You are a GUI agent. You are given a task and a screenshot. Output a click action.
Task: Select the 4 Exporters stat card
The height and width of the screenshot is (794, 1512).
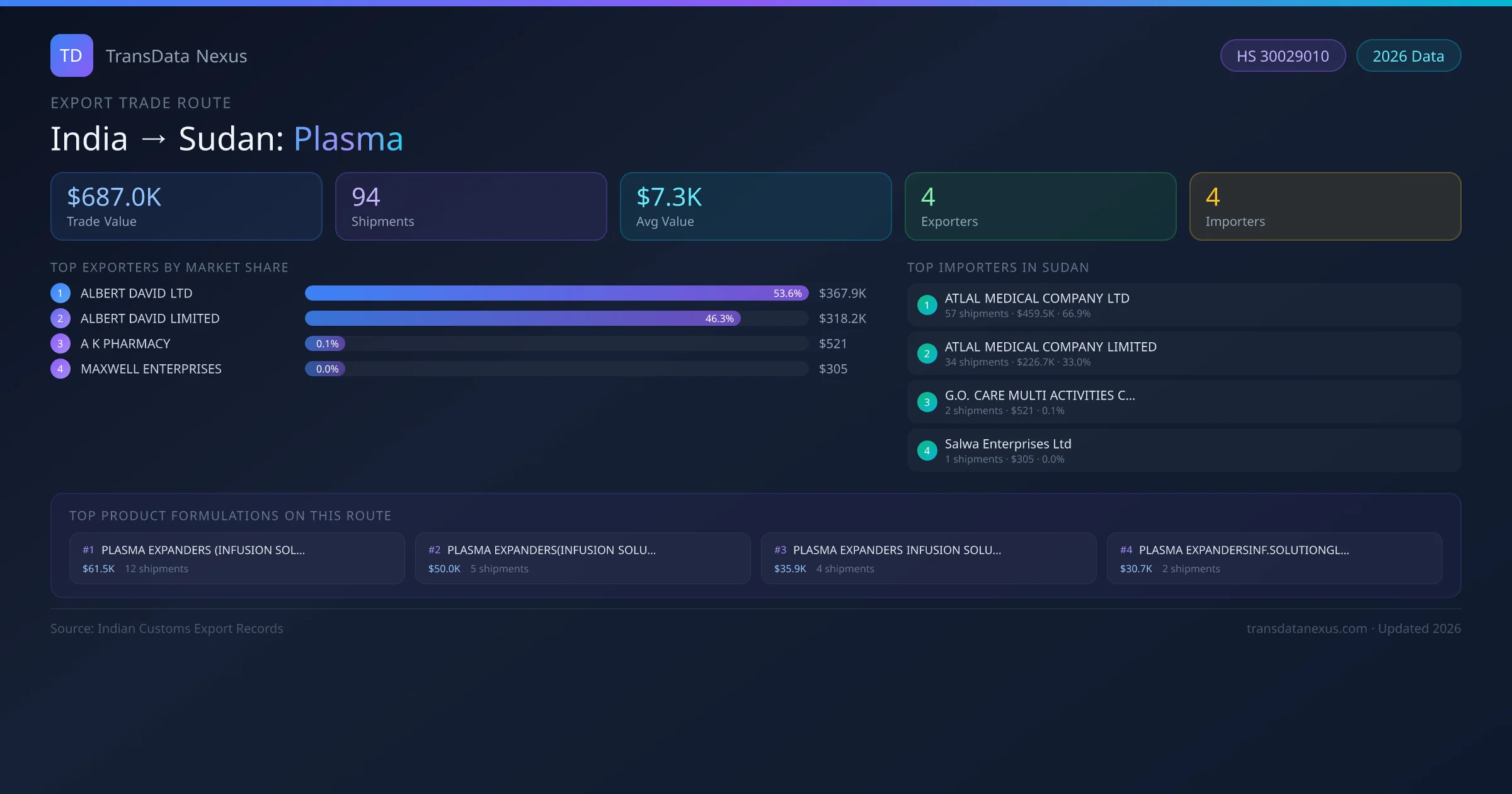pyautogui.click(x=1040, y=206)
